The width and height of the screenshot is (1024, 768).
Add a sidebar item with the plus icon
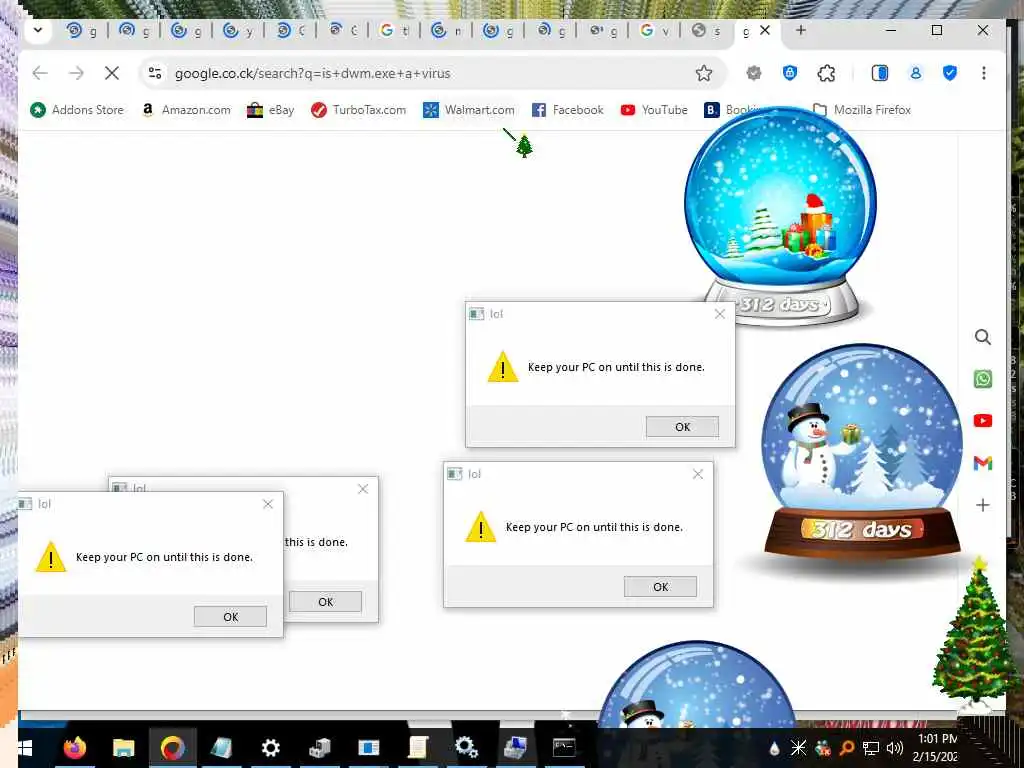tap(982, 505)
